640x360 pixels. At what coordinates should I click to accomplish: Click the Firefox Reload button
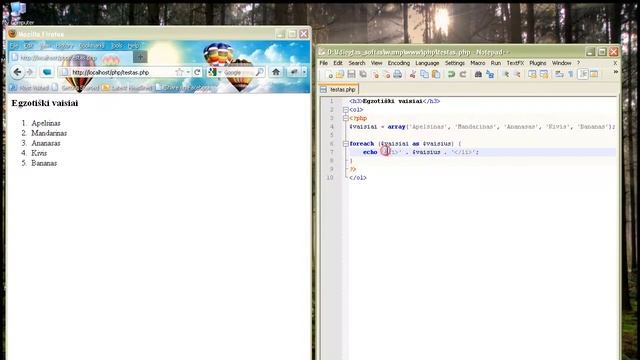[197, 72]
